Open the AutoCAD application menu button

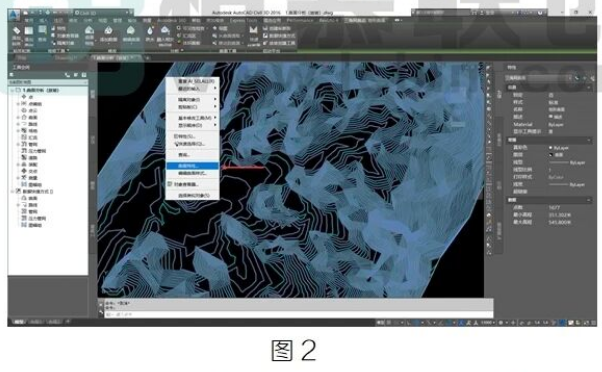pos(14,15)
